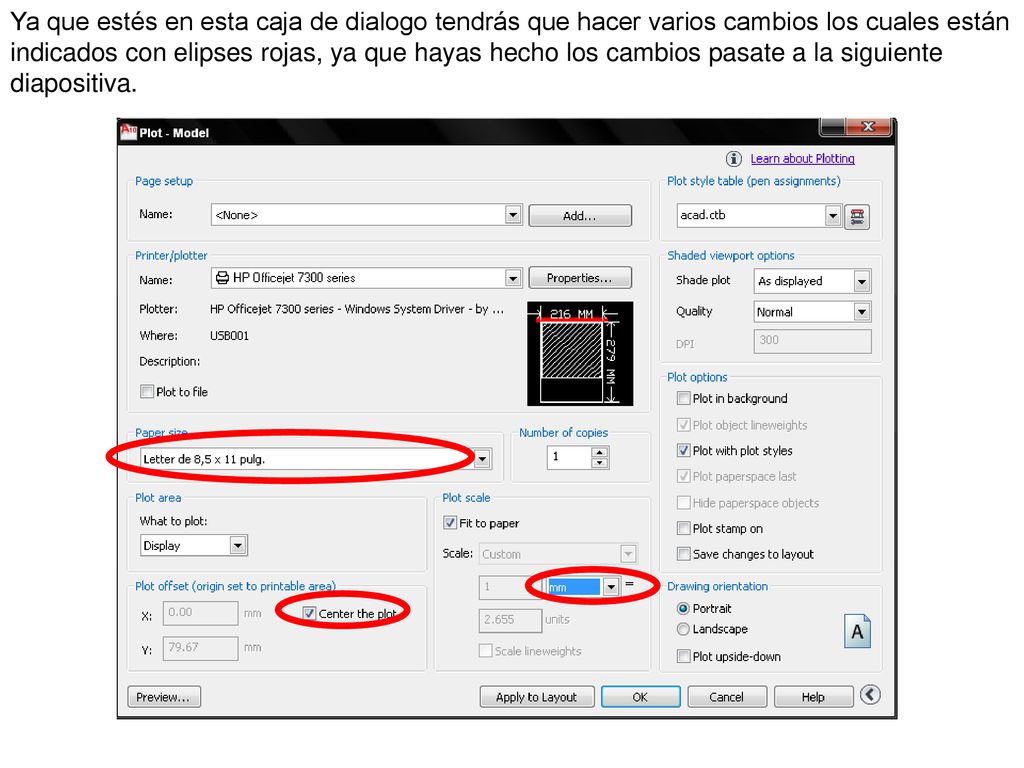Open the plot style table editor icon

[857, 216]
